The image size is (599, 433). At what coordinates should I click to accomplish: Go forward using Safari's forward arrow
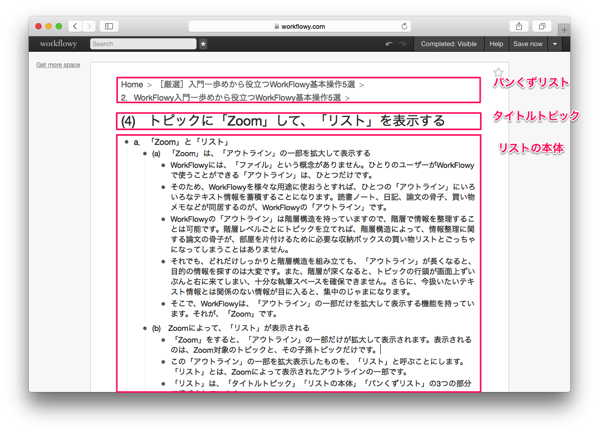point(89,26)
